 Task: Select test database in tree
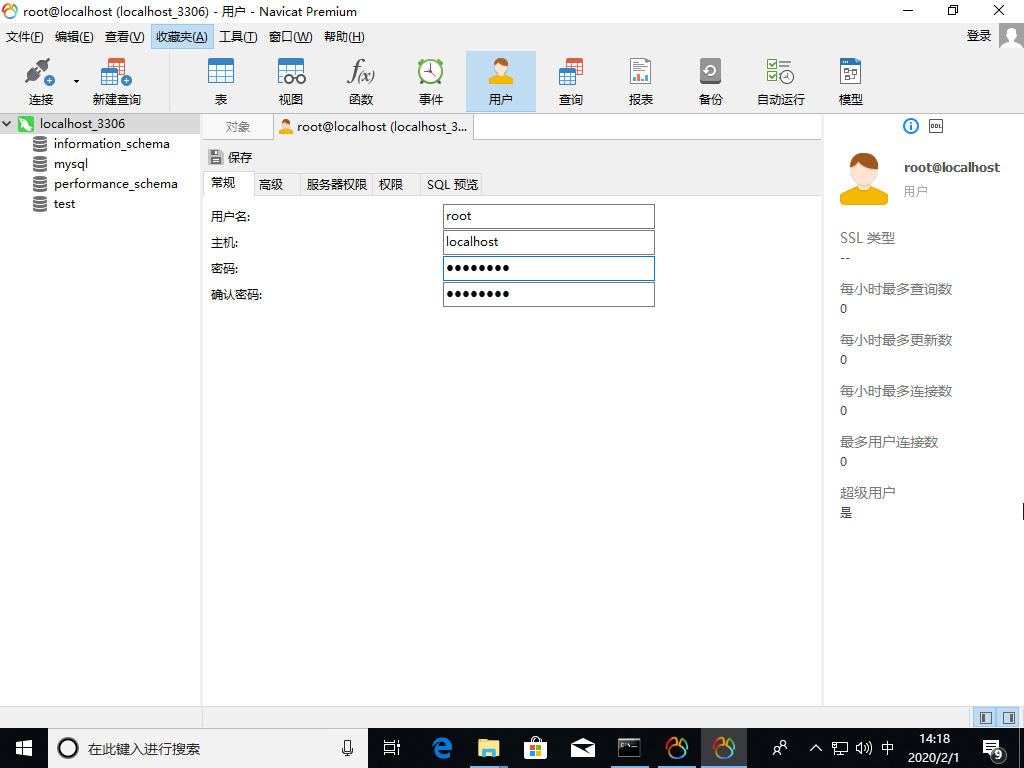point(64,204)
